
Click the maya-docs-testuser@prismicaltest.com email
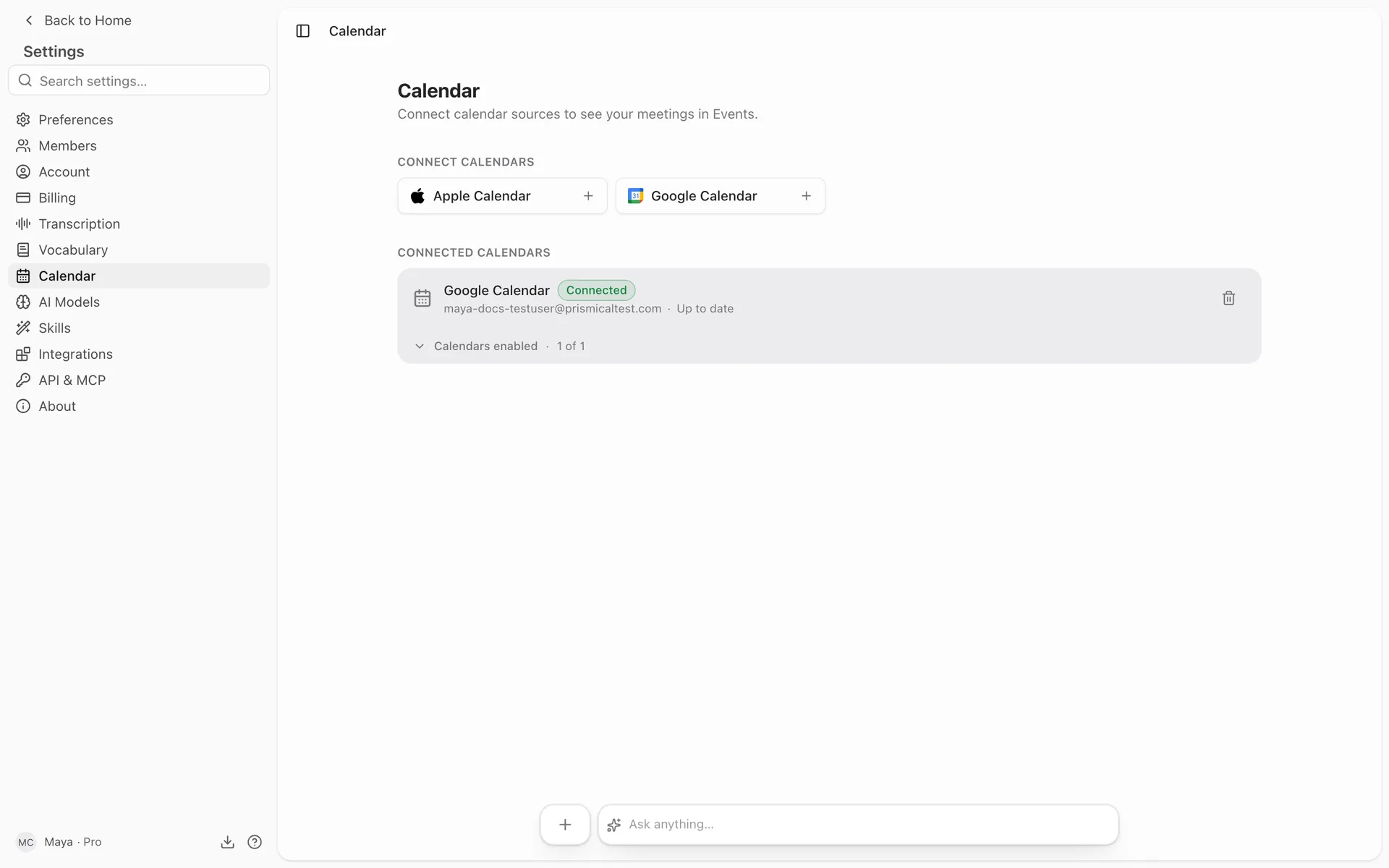point(552,309)
